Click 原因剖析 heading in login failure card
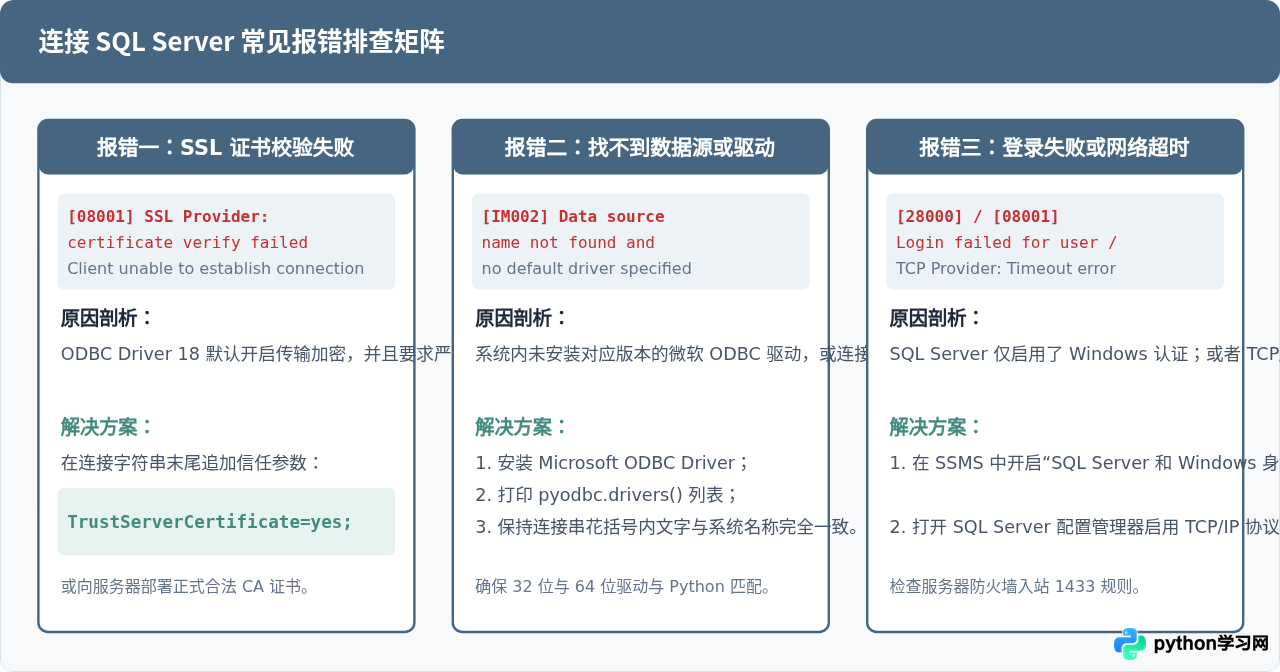This screenshot has height=672, width=1280. pyautogui.click(x=935, y=318)
